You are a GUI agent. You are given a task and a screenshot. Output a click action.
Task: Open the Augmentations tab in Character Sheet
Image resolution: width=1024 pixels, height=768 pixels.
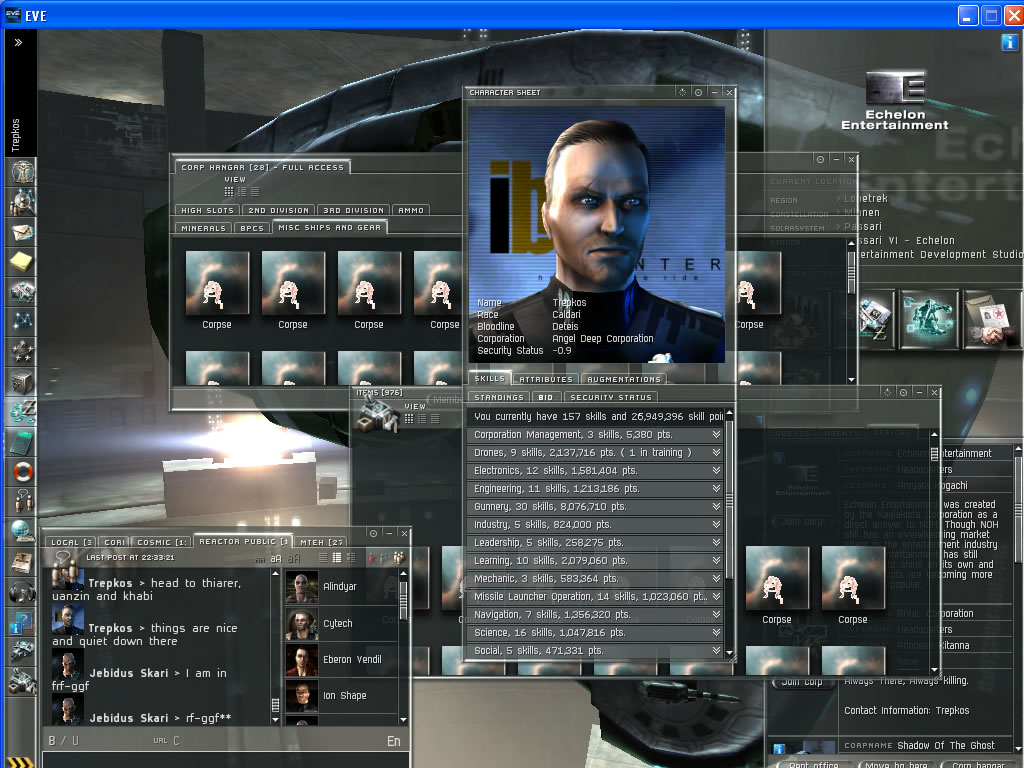(x=624, y=379)
